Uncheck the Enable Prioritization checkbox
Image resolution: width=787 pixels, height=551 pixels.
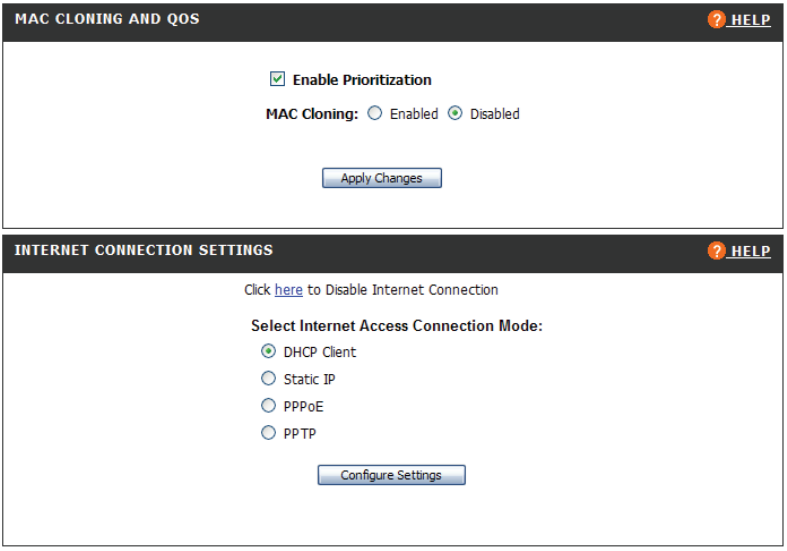(277, 79)
